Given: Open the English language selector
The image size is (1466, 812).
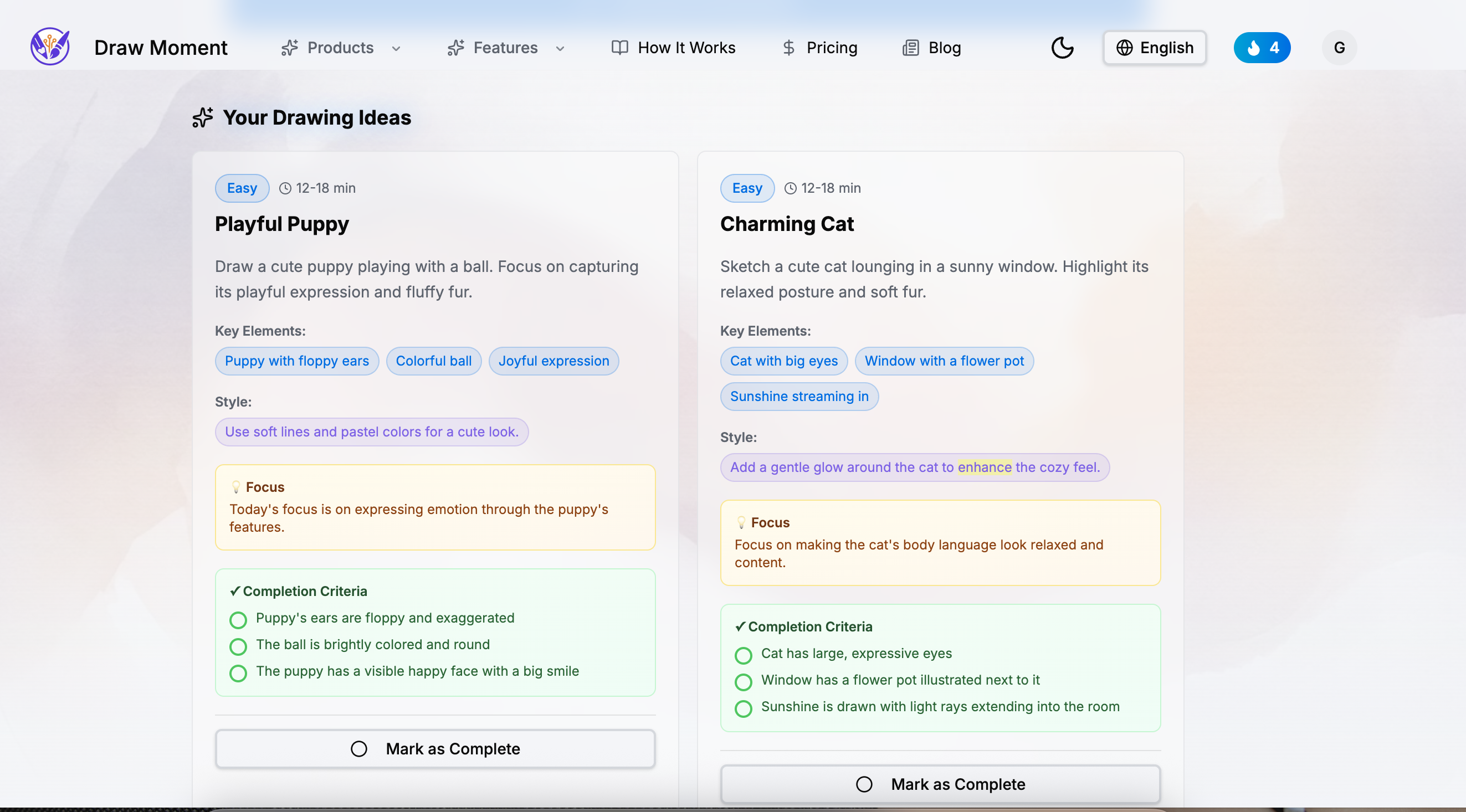Looking at the screenshot, I should pos(1154,48).
